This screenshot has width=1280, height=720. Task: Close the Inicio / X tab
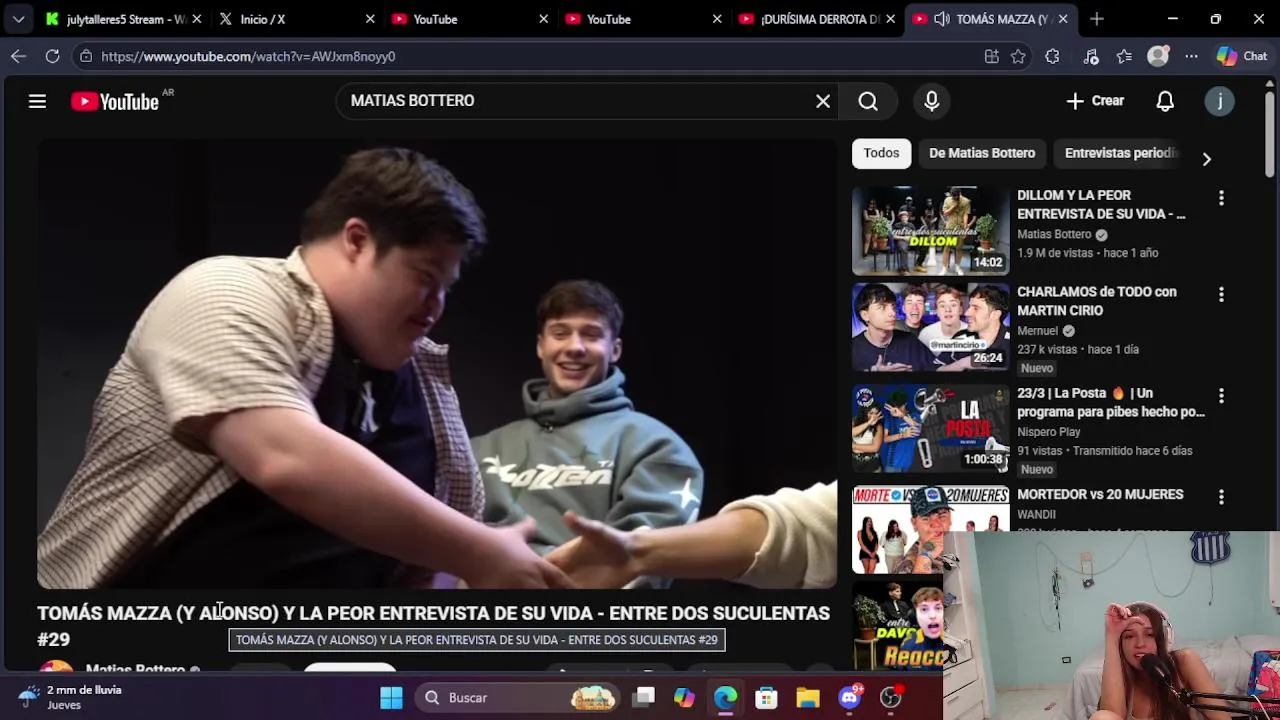[370, 19]
